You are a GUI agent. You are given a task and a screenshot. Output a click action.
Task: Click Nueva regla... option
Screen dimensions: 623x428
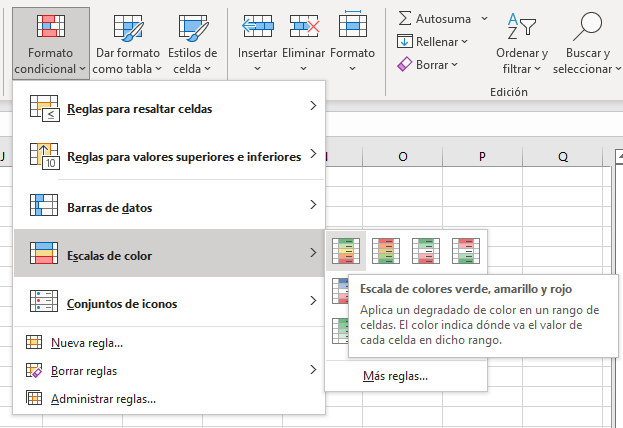coord(87,344)
